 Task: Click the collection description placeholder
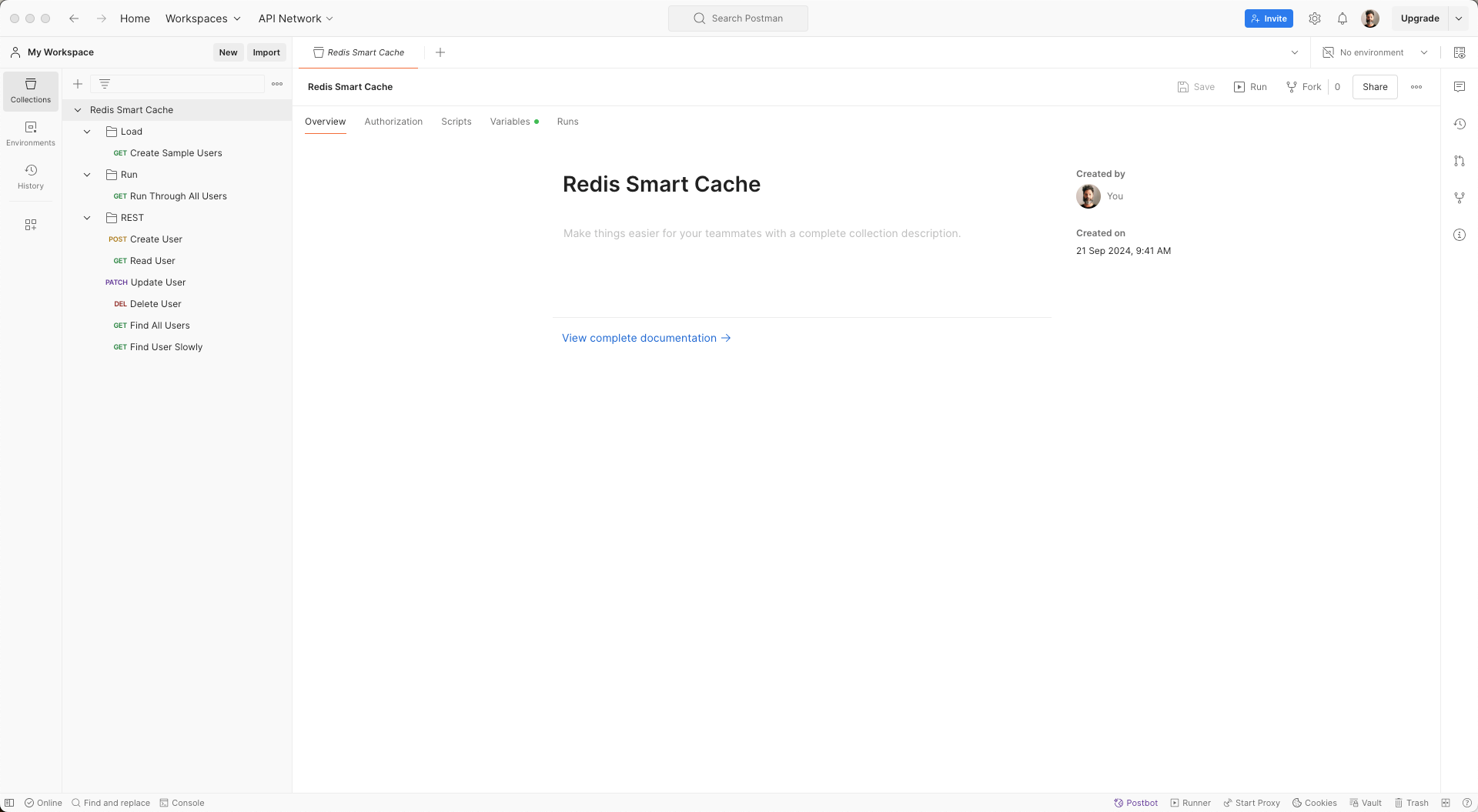pyautogui.click(x=761, y=233)
